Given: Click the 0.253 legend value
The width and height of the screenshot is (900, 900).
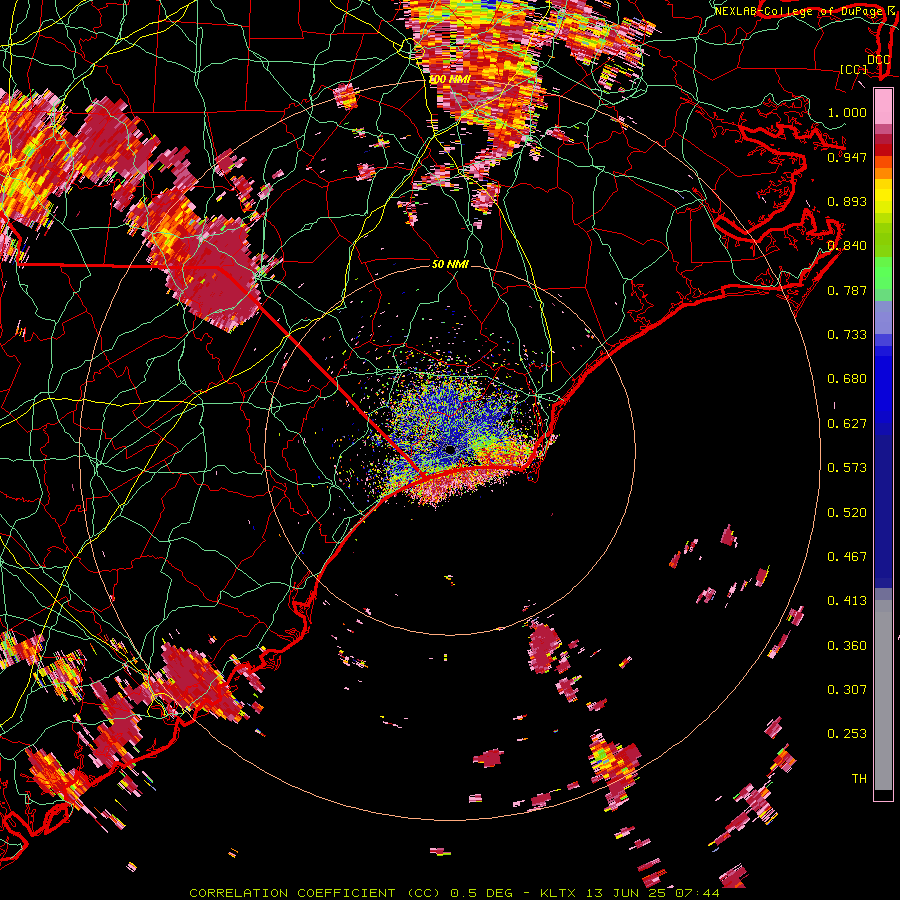Looking at the screenshot, I should [x=847, y=734].
